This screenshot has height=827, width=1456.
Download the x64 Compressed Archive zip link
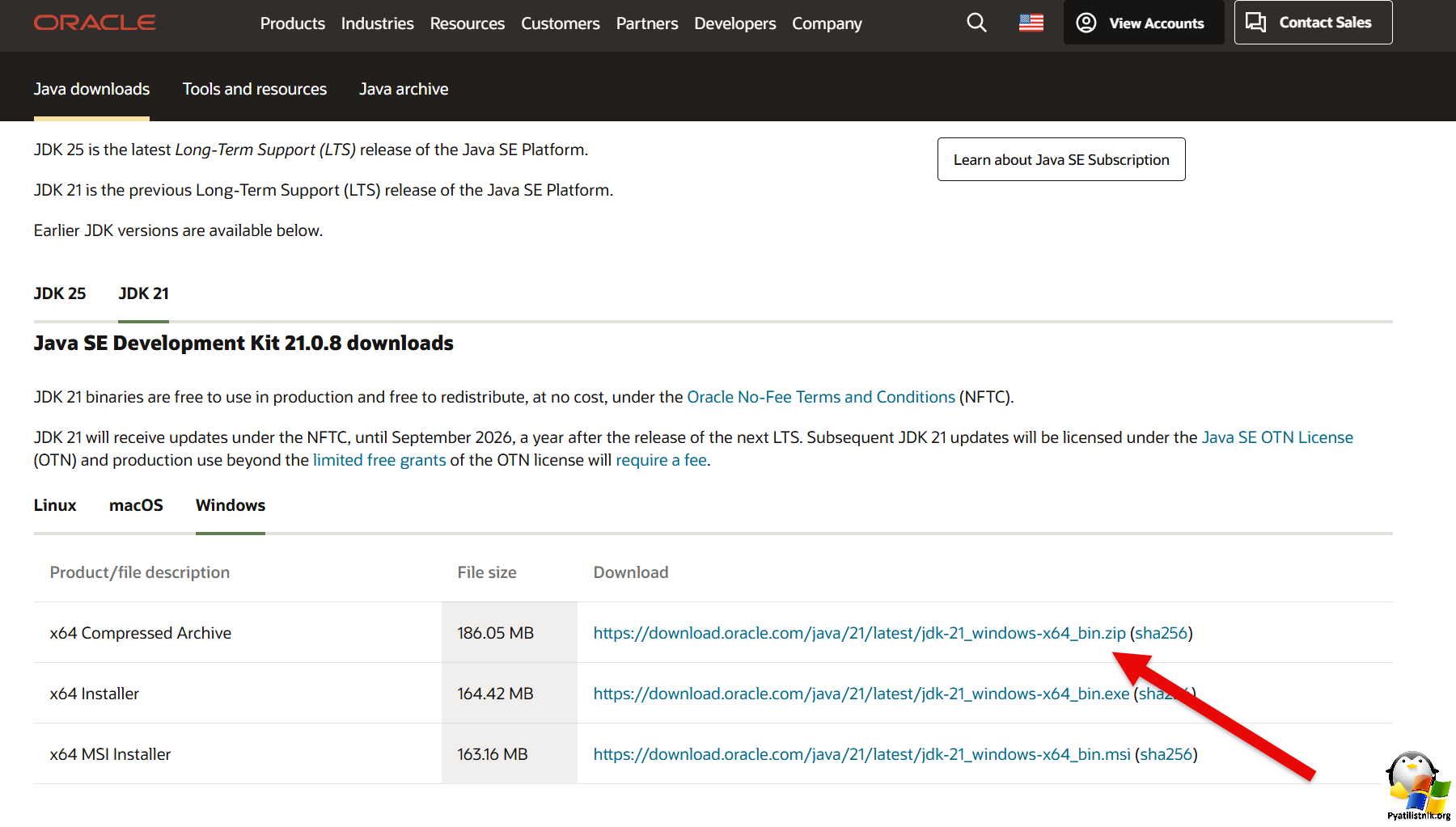(859, 633)
